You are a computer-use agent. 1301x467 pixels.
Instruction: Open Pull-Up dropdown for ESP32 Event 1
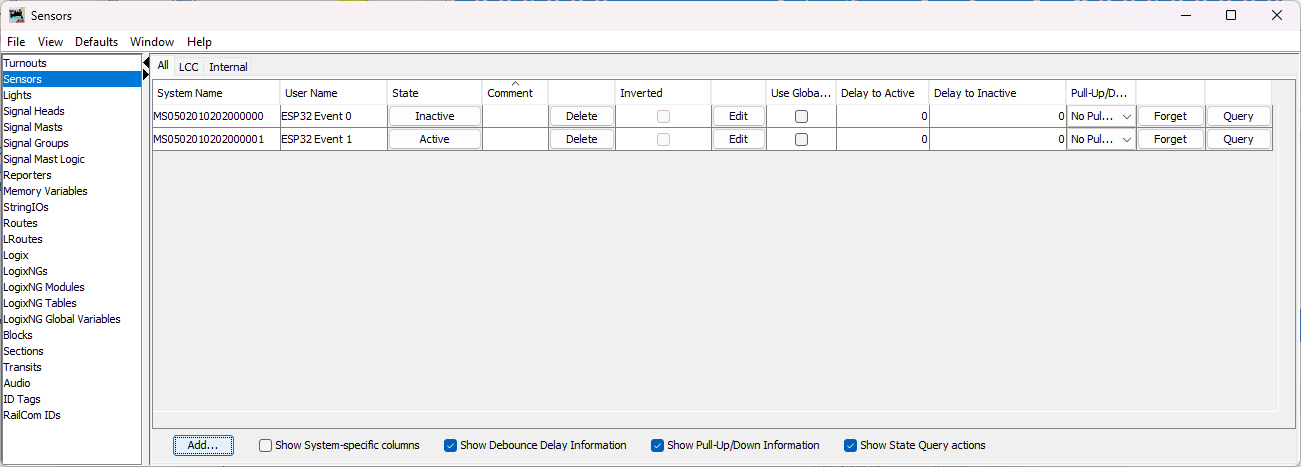point(1100,140)
